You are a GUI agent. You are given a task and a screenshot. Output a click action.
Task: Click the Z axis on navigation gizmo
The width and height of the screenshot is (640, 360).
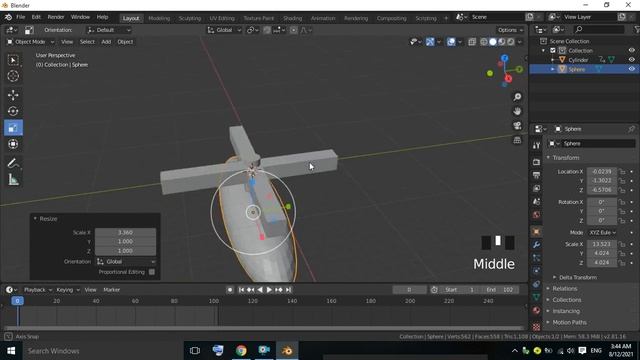point(505,58)
